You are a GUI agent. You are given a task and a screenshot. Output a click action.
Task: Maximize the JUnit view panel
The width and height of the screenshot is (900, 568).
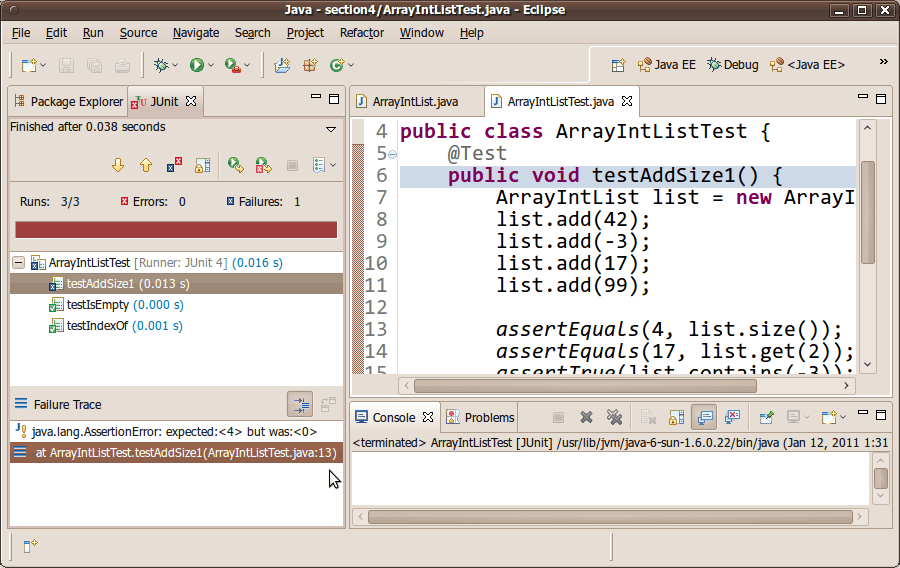pyautogui.click(x=334, y=99)
